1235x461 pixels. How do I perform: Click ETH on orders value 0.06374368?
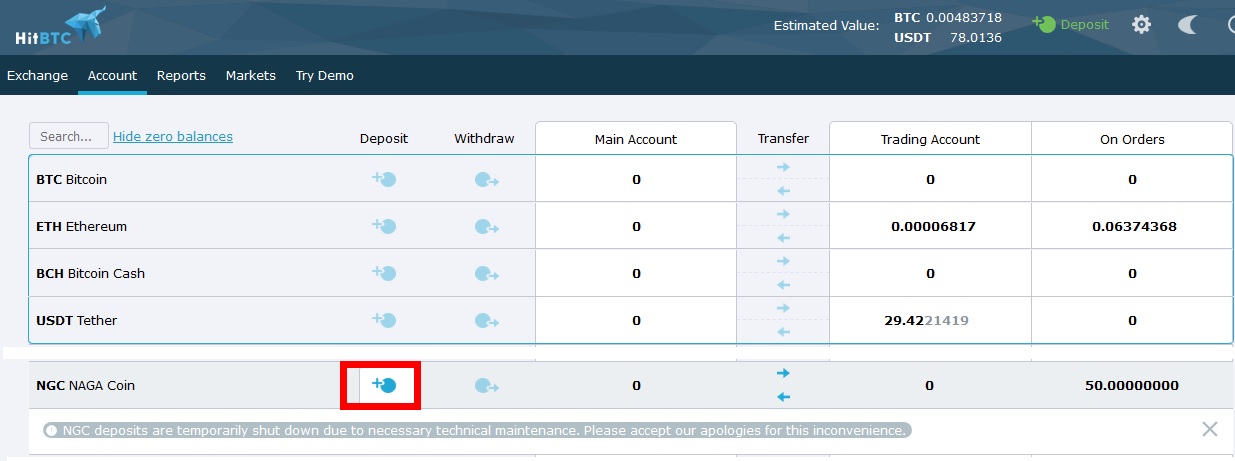point(1134,227)
